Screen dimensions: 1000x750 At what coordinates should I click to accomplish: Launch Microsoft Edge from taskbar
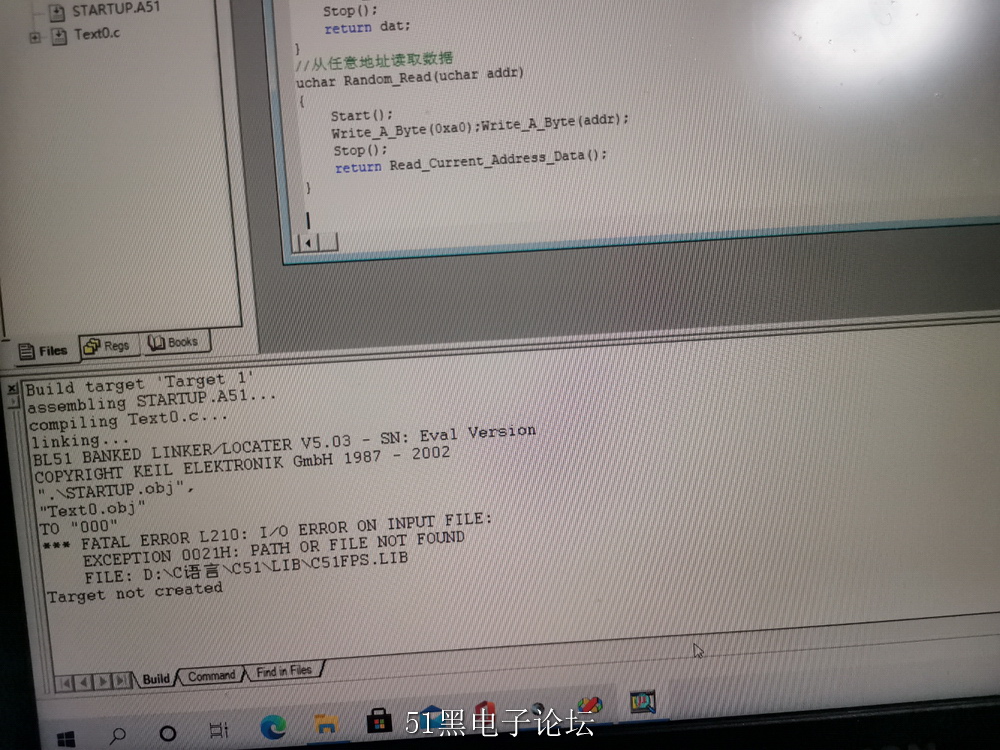274,727
